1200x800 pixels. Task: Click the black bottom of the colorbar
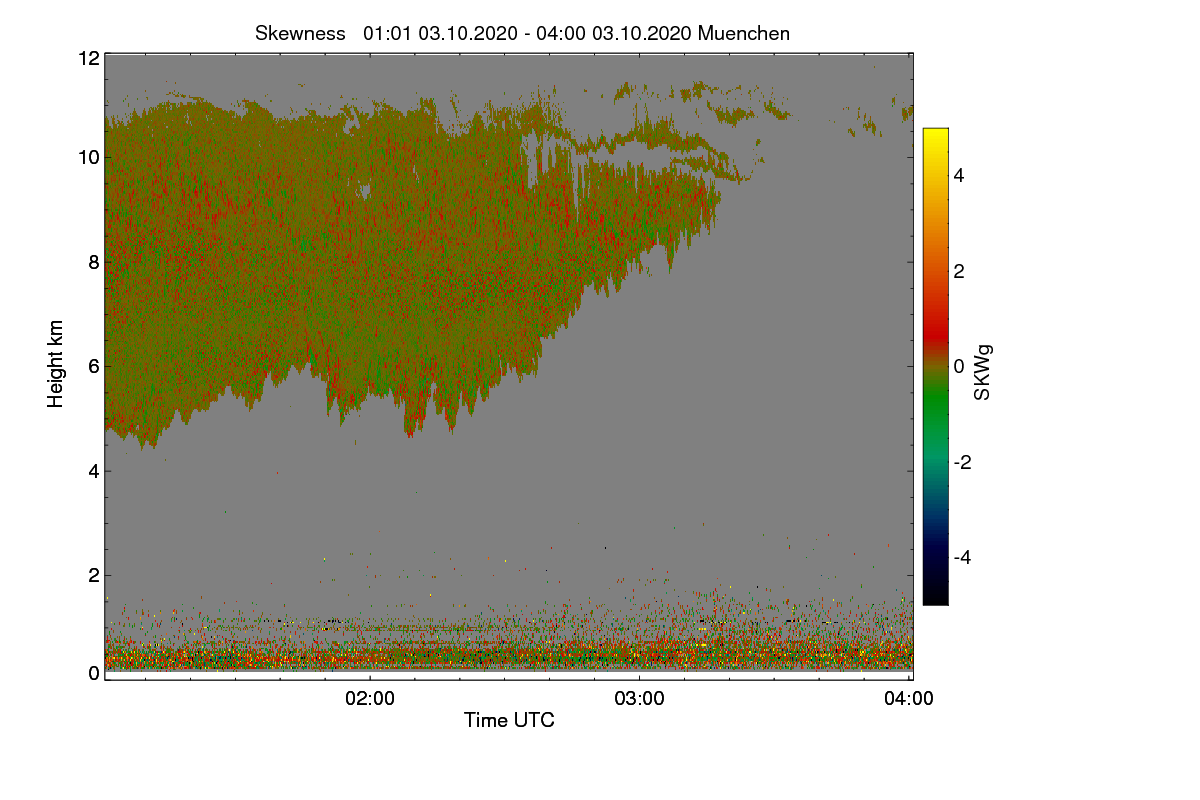935,597
